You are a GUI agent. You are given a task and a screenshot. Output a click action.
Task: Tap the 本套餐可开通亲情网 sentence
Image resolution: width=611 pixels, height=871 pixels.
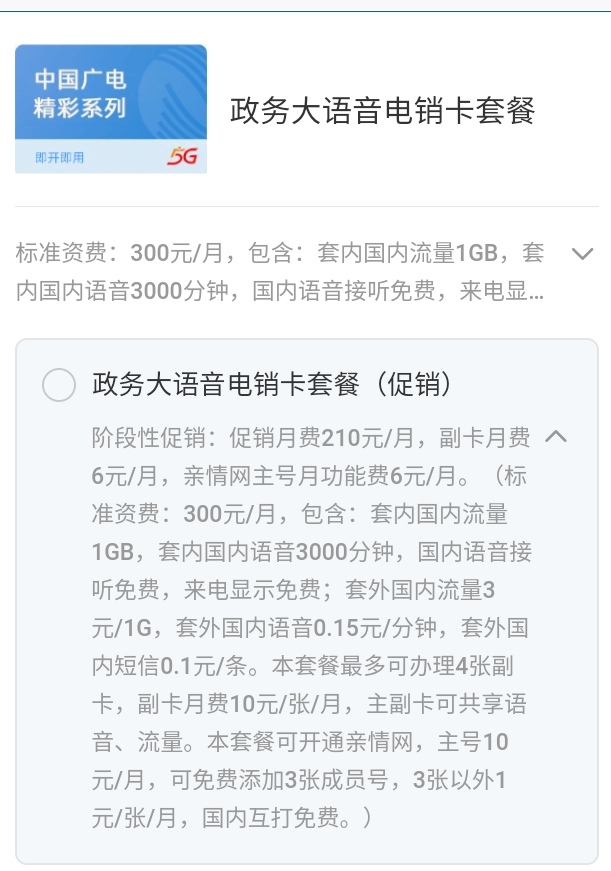309,742
